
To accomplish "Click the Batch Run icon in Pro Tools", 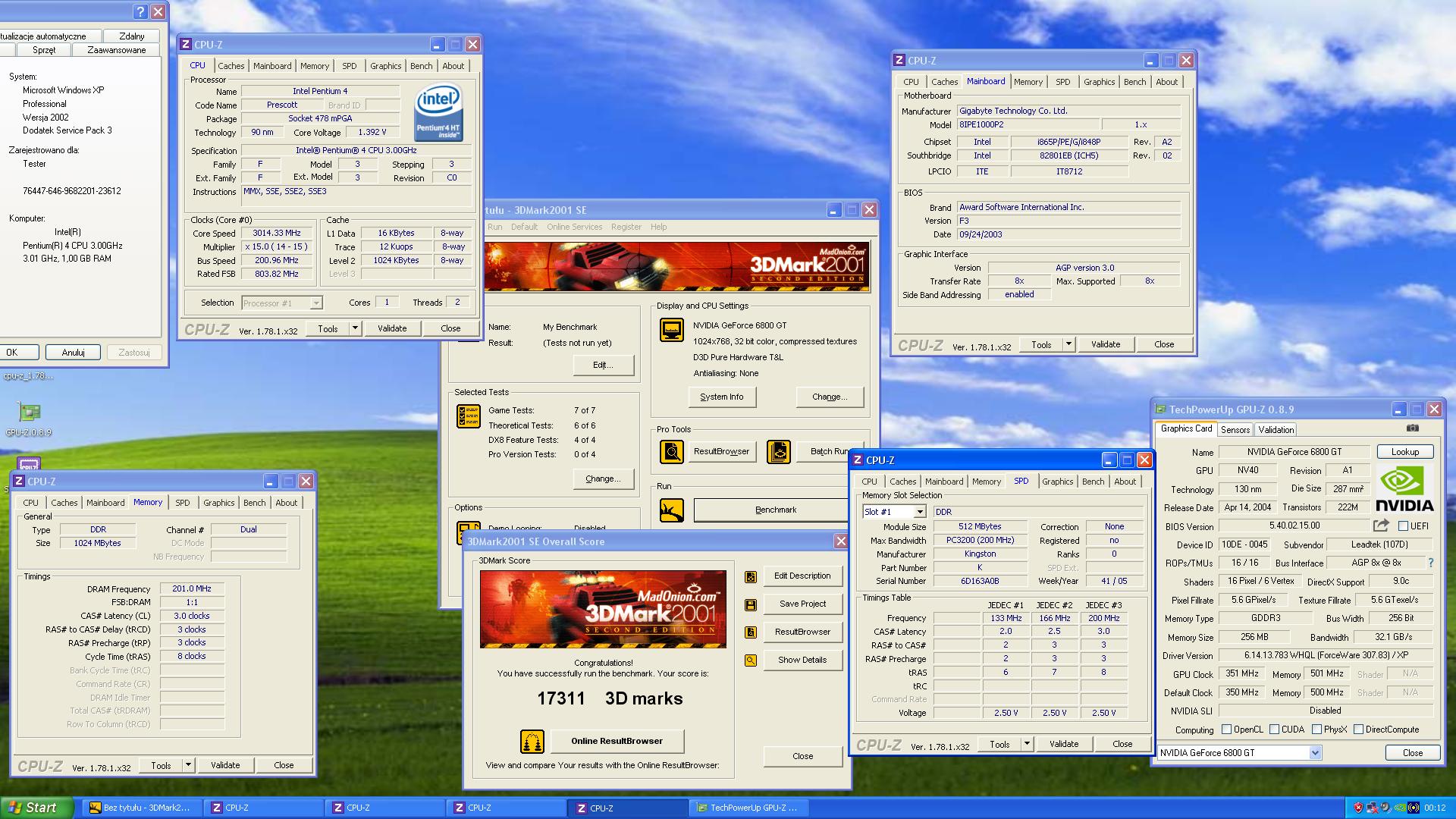I will [778, 451].
